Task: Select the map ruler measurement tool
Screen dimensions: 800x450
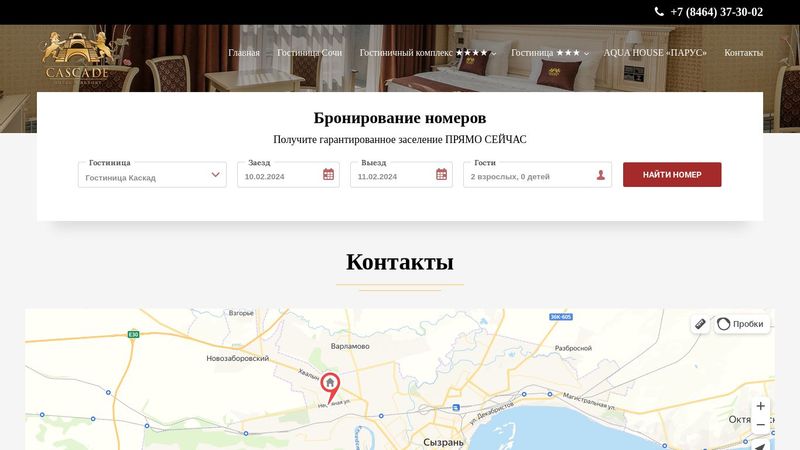Action: [x=700, y=324]
